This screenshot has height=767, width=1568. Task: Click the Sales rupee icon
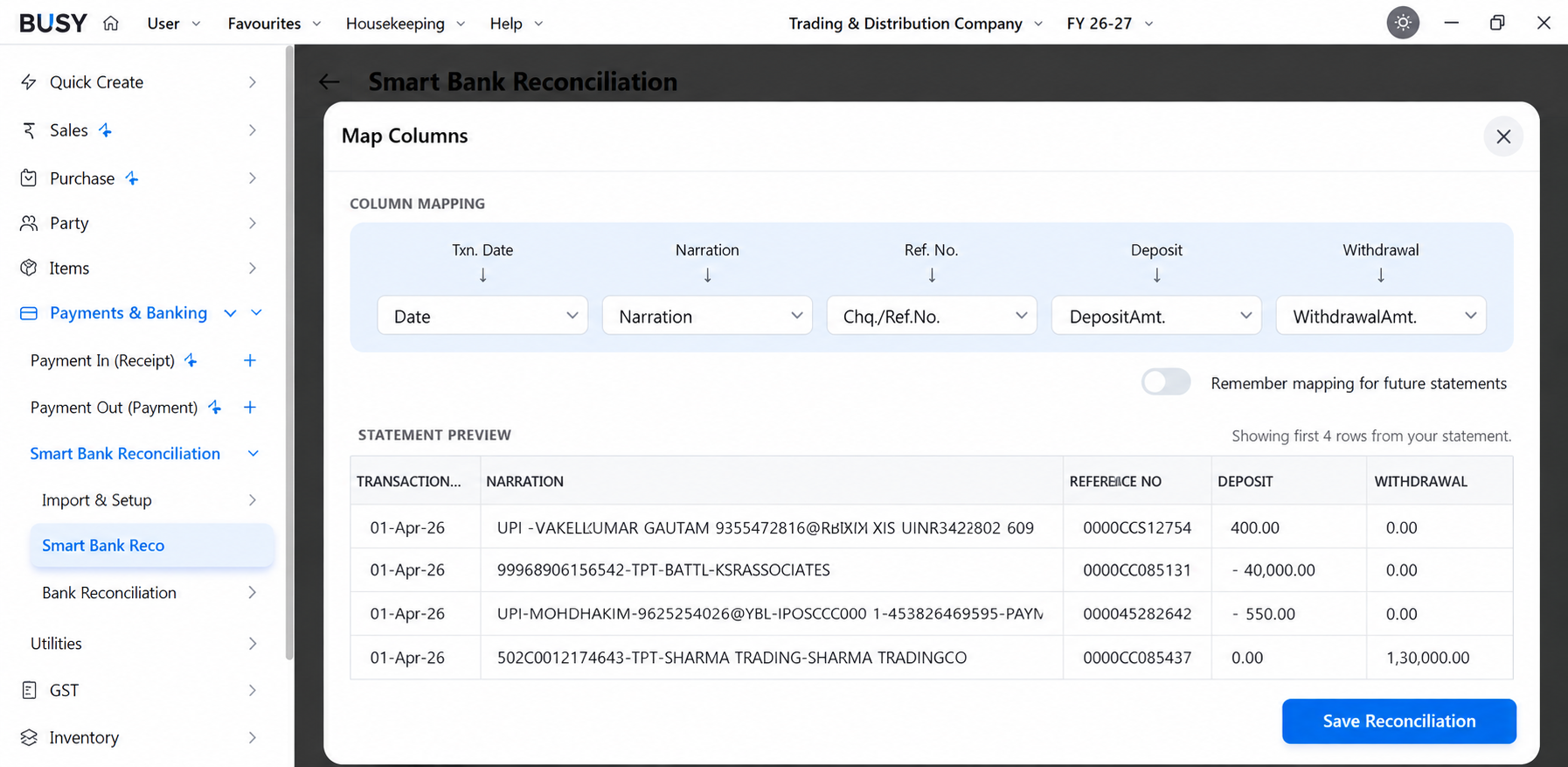tap(29, 130)
